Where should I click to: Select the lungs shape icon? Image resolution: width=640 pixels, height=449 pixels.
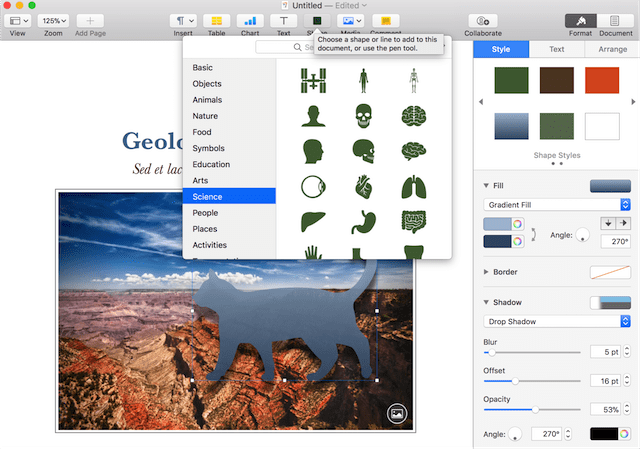[x=413, y=187]
